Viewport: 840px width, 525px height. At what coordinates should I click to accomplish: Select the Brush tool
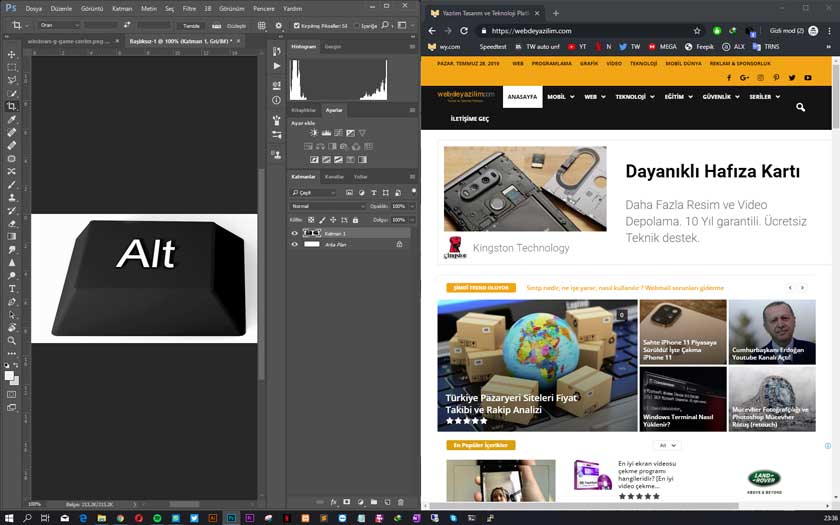click(x=11, y=185)
